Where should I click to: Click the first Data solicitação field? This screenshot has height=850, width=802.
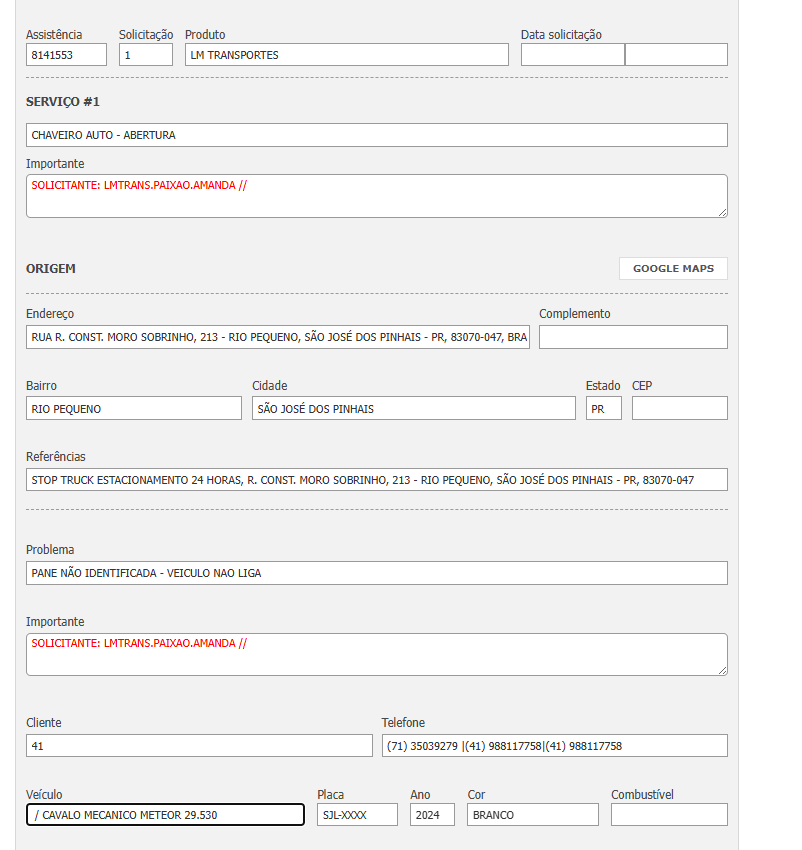tap(572, 55)
